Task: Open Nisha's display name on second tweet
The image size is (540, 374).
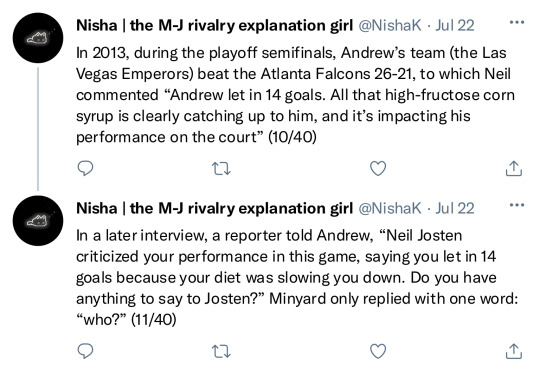Action: [x=215, y=208]
